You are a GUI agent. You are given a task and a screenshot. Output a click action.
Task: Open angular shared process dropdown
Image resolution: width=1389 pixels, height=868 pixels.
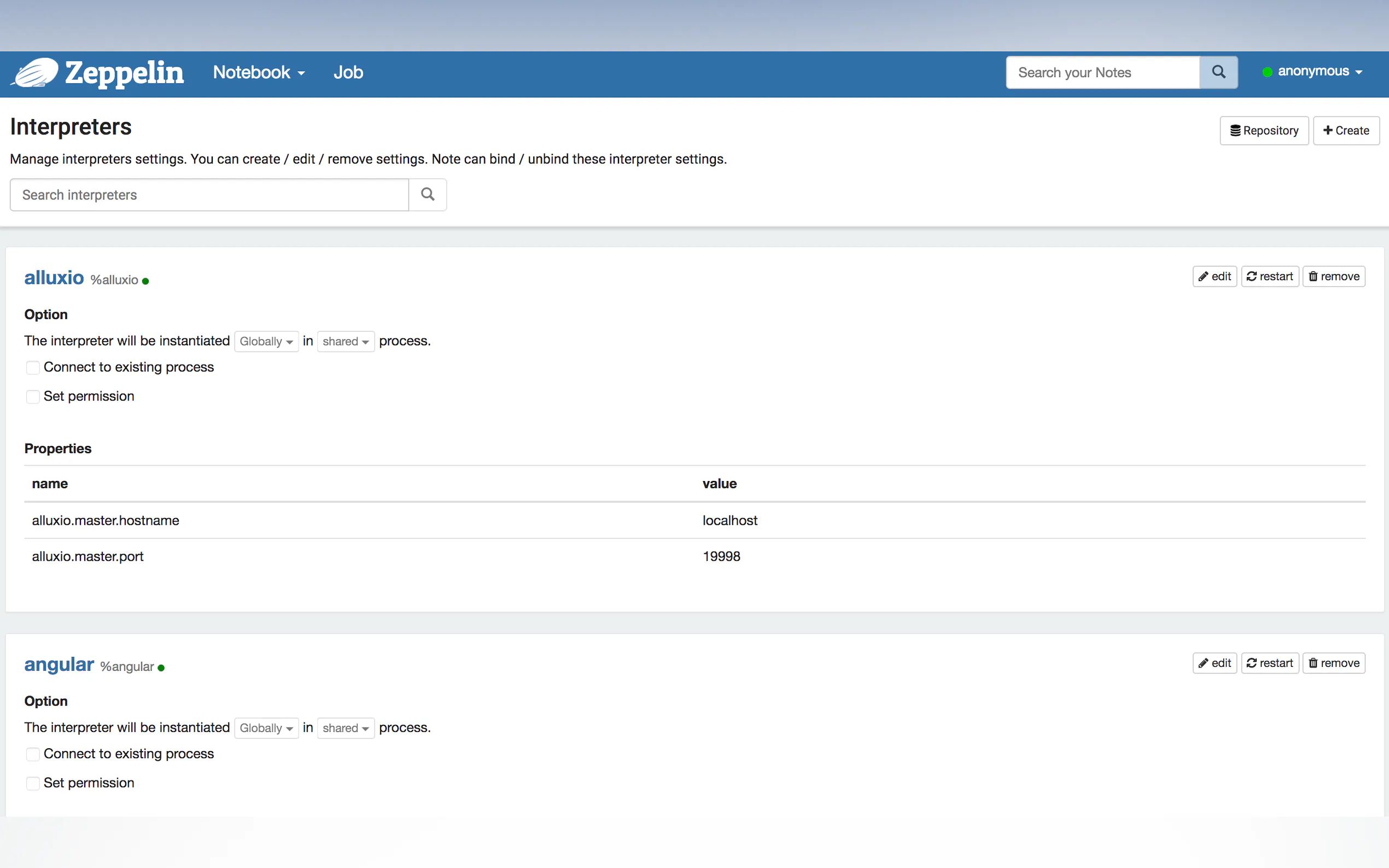point(345,728)
